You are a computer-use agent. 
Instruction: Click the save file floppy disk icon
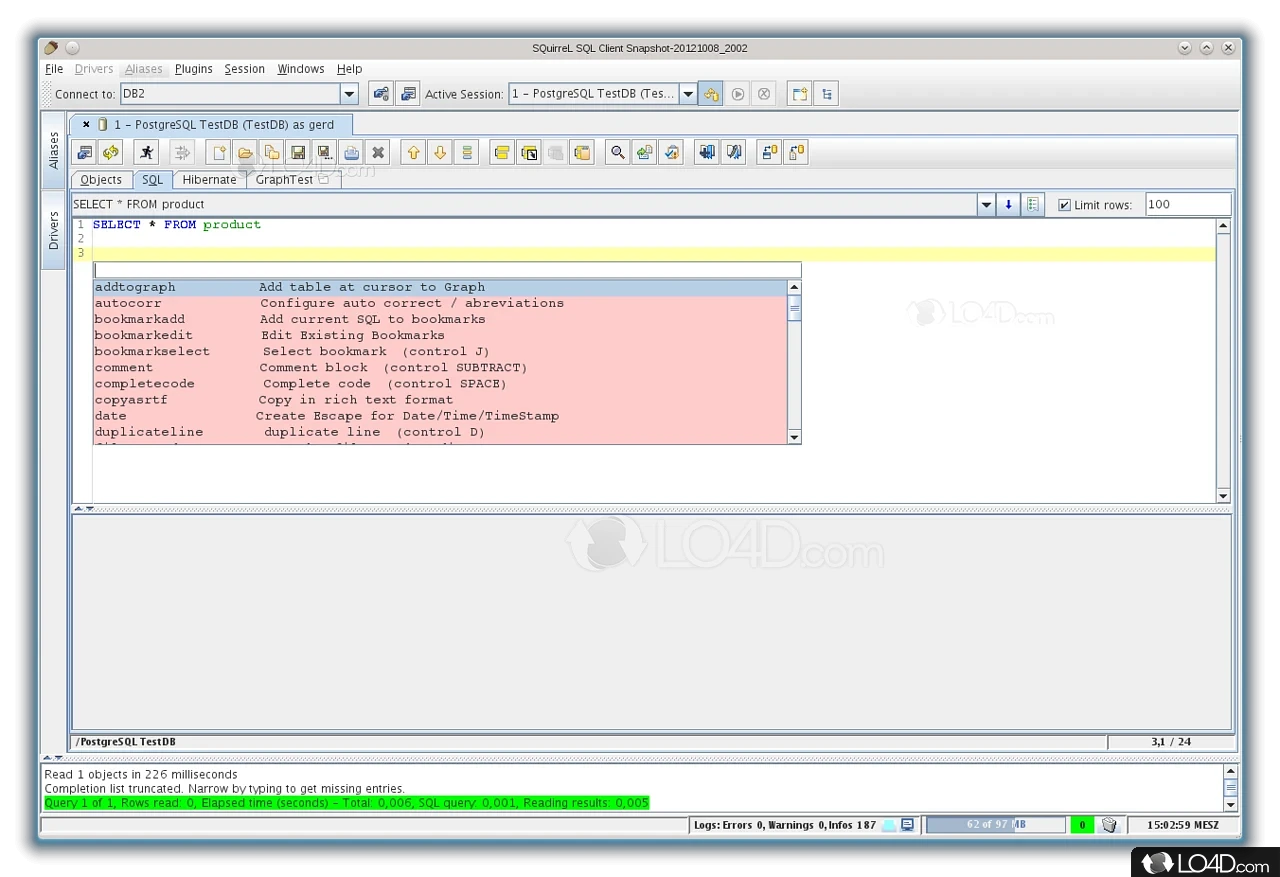click(x=298, y=153)
